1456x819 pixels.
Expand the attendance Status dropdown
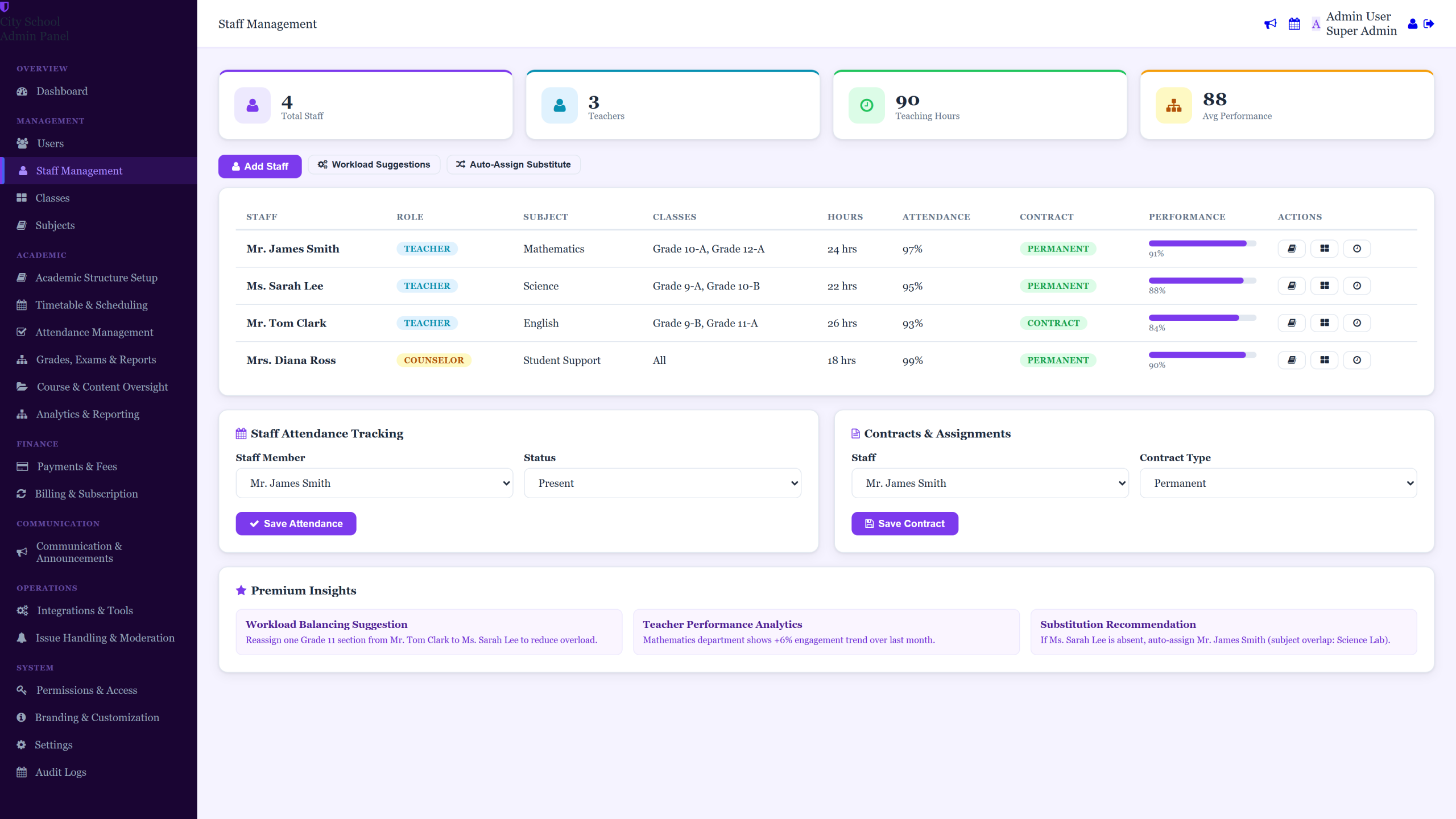click(662, 483)
